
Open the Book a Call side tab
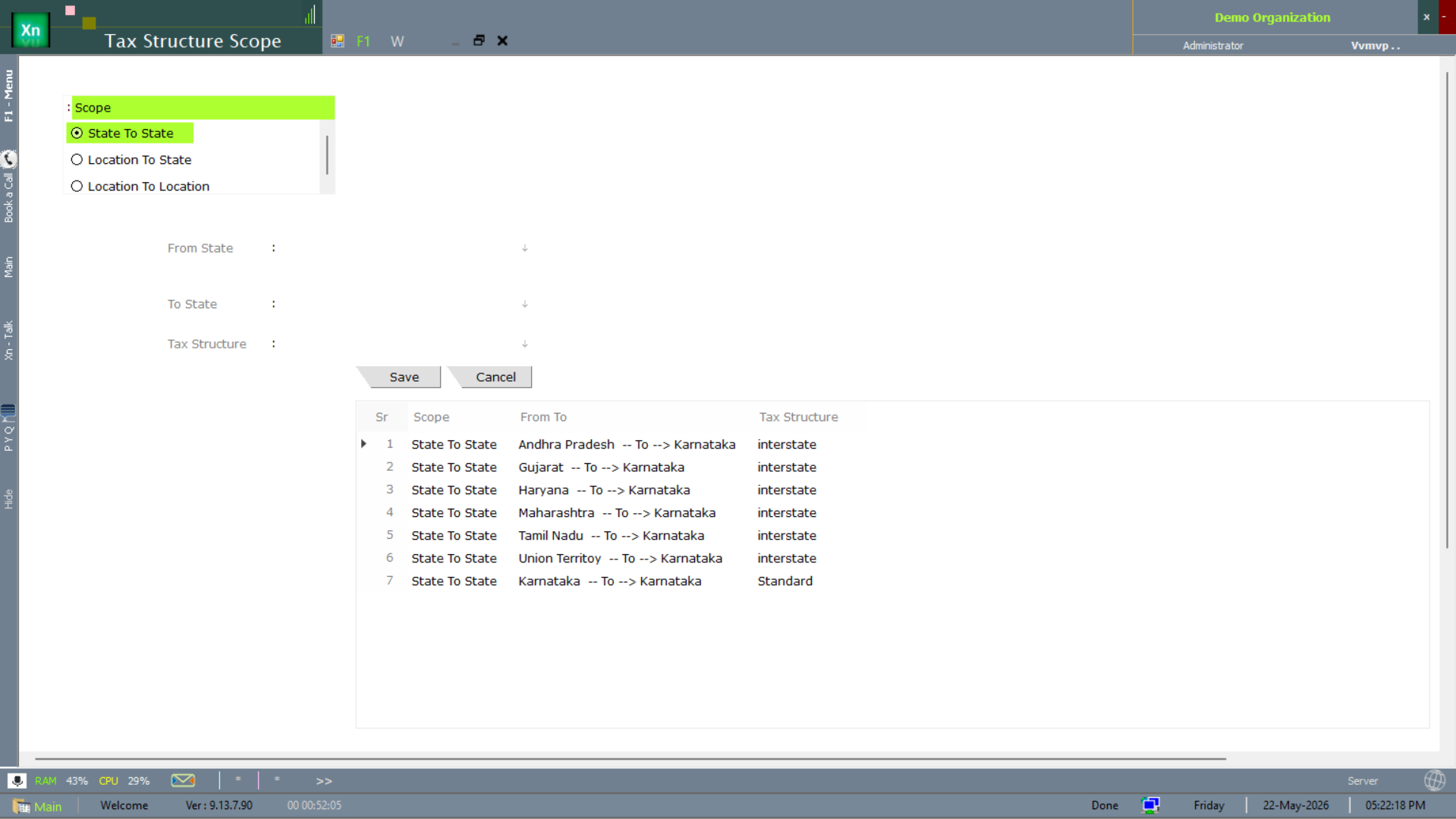[x=8, y=197]
